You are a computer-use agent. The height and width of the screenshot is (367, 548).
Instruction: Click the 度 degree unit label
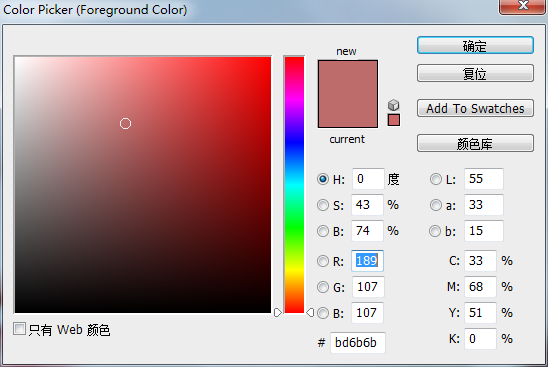coord(394,179)
